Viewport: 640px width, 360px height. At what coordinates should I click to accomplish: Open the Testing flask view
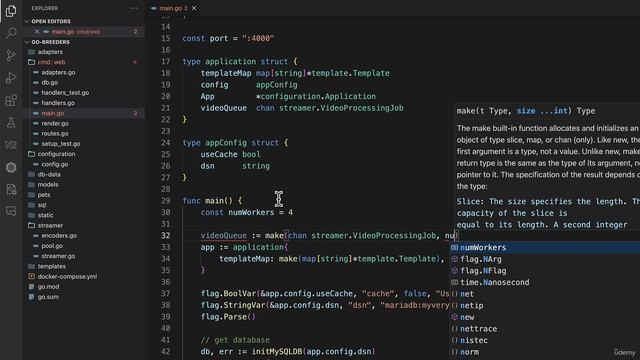(11, 122)
